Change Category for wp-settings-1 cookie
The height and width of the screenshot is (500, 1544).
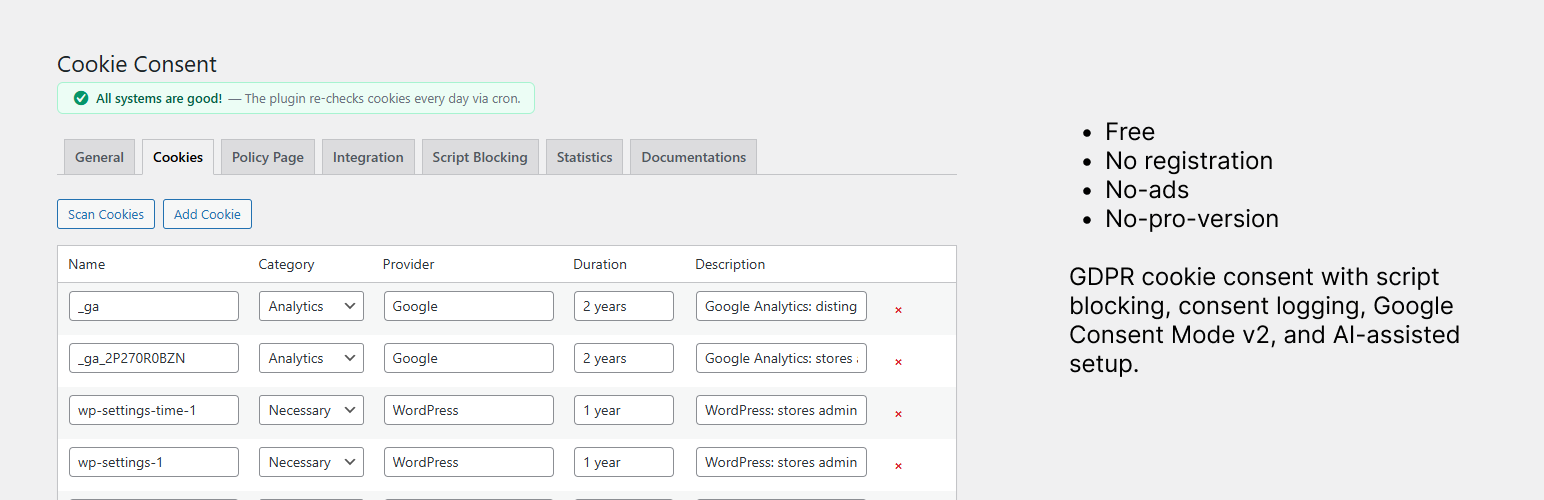(x=311, y=462)
